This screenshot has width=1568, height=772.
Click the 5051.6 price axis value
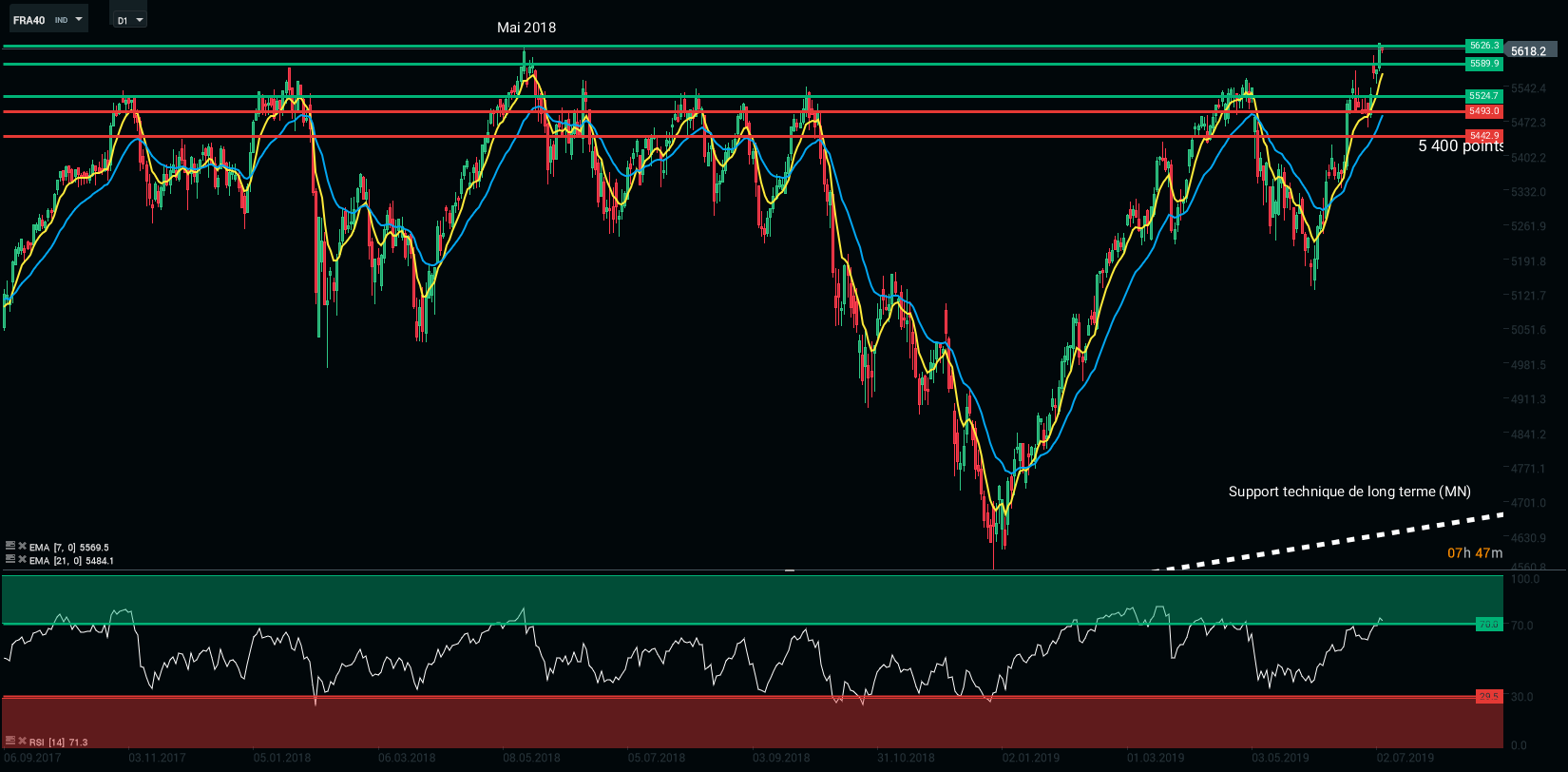pos(1529,330)
